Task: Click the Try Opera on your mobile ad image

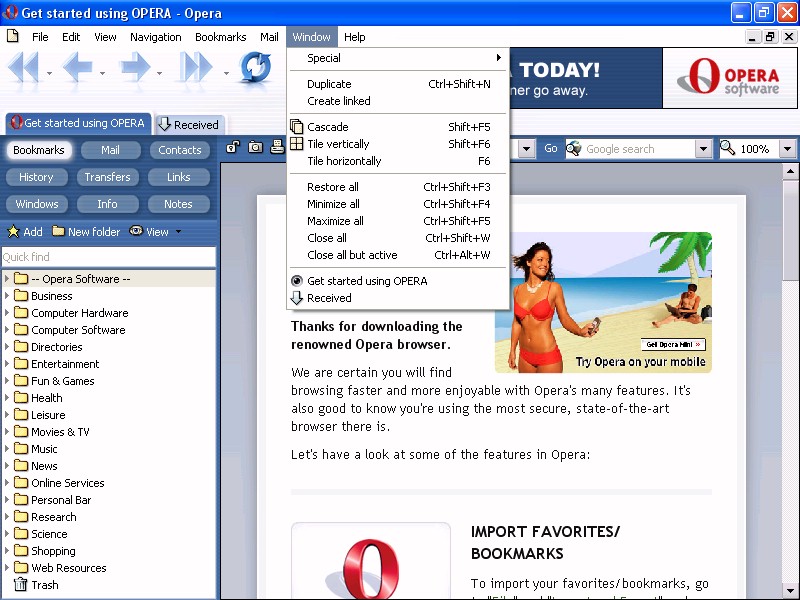Action: [603, 303]
